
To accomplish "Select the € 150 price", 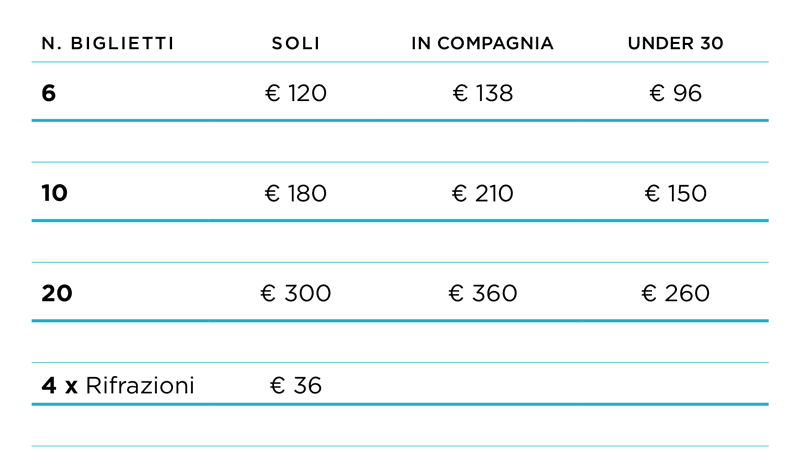I will pos(676,194).
